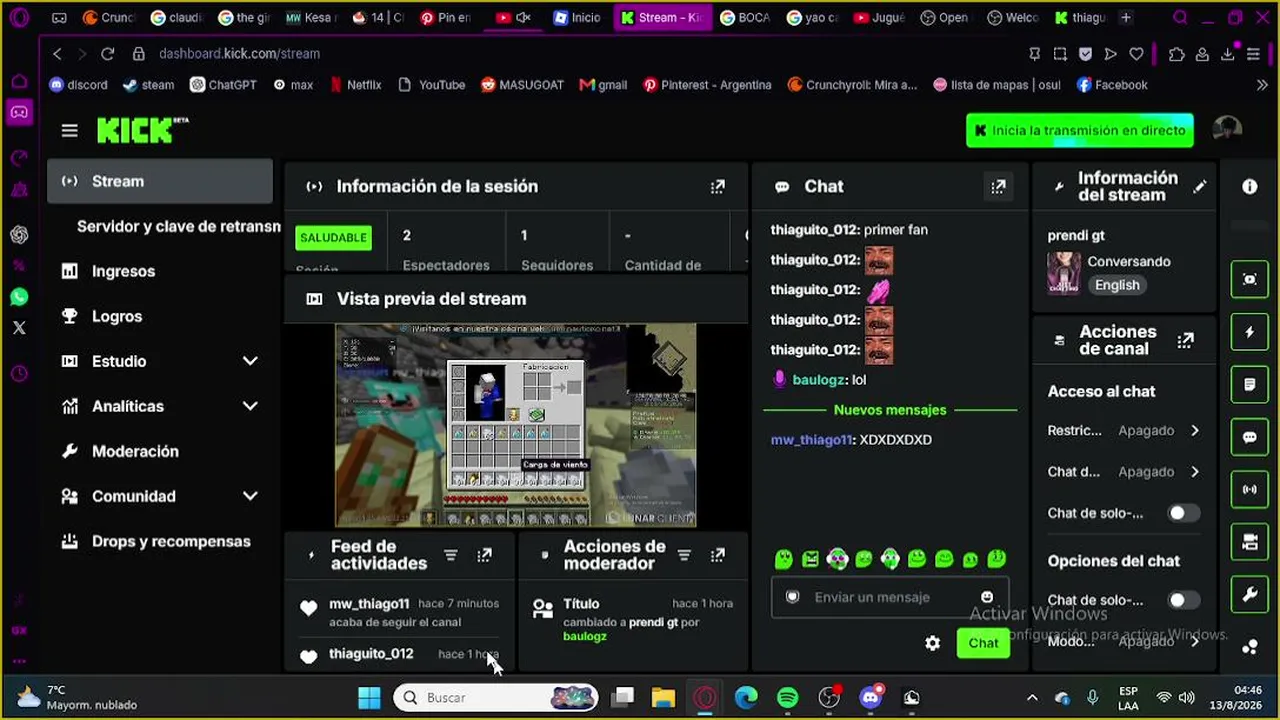Image resolution: width=1280 pixels, height=720 pixels.
Task: Pop out the Información de la sesión panel
Action: click(x=717, y=187)
